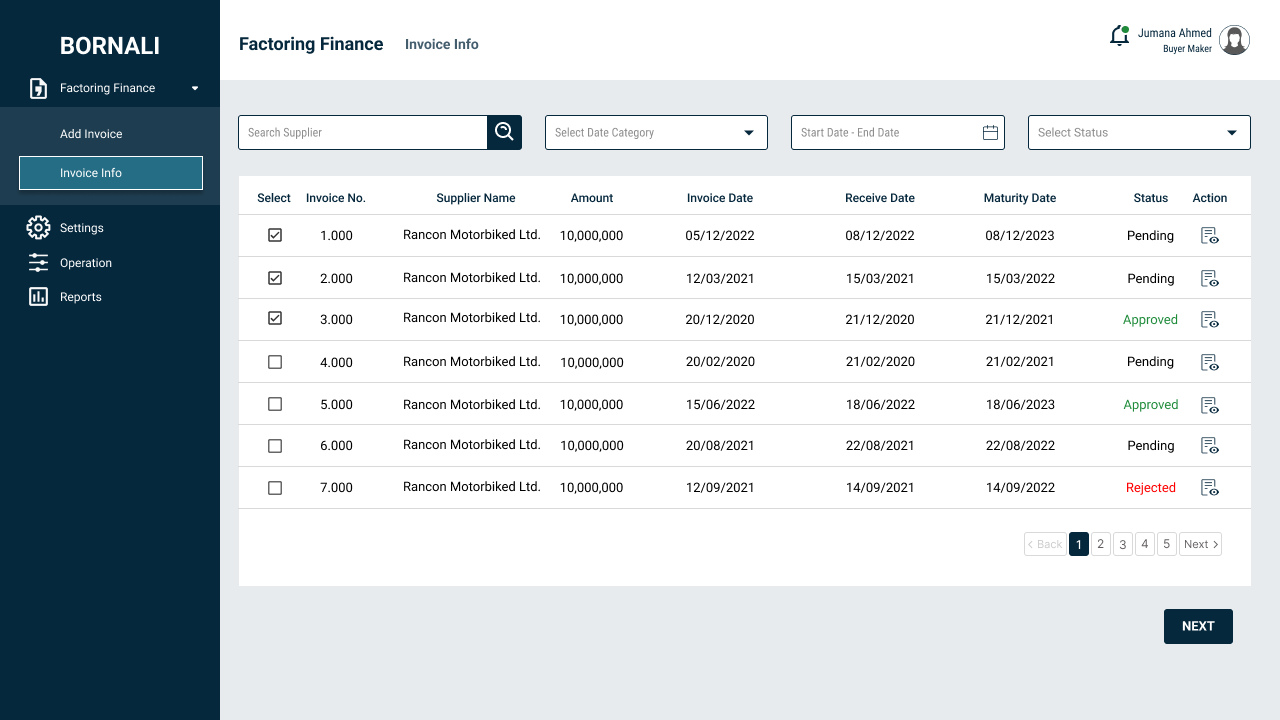The height and width of the screenshot is (720, 1280).
Task: Check the checkbox for invoice 7.000
Action: [275, 488]
